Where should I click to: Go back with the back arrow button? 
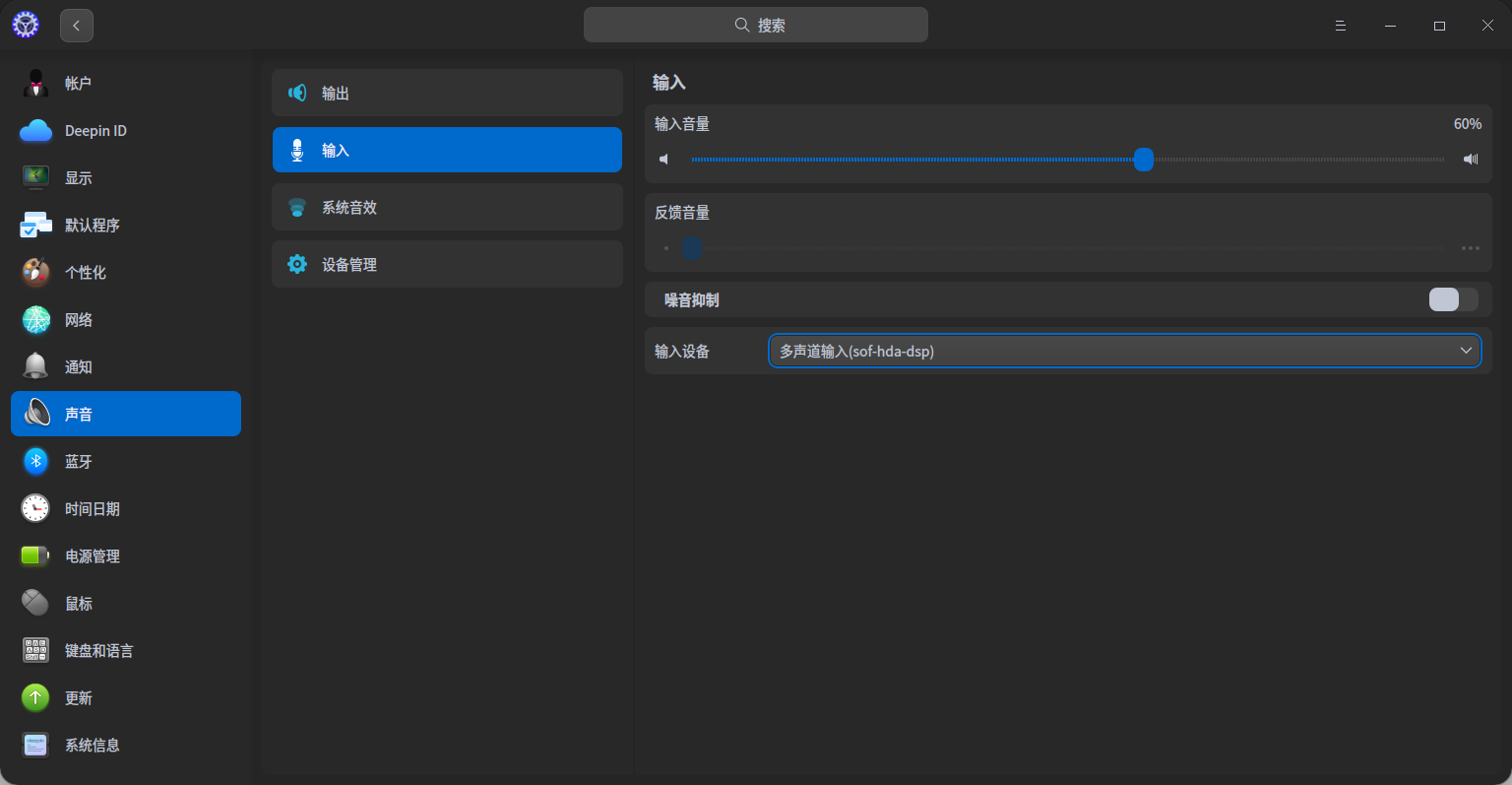[77, 26]
